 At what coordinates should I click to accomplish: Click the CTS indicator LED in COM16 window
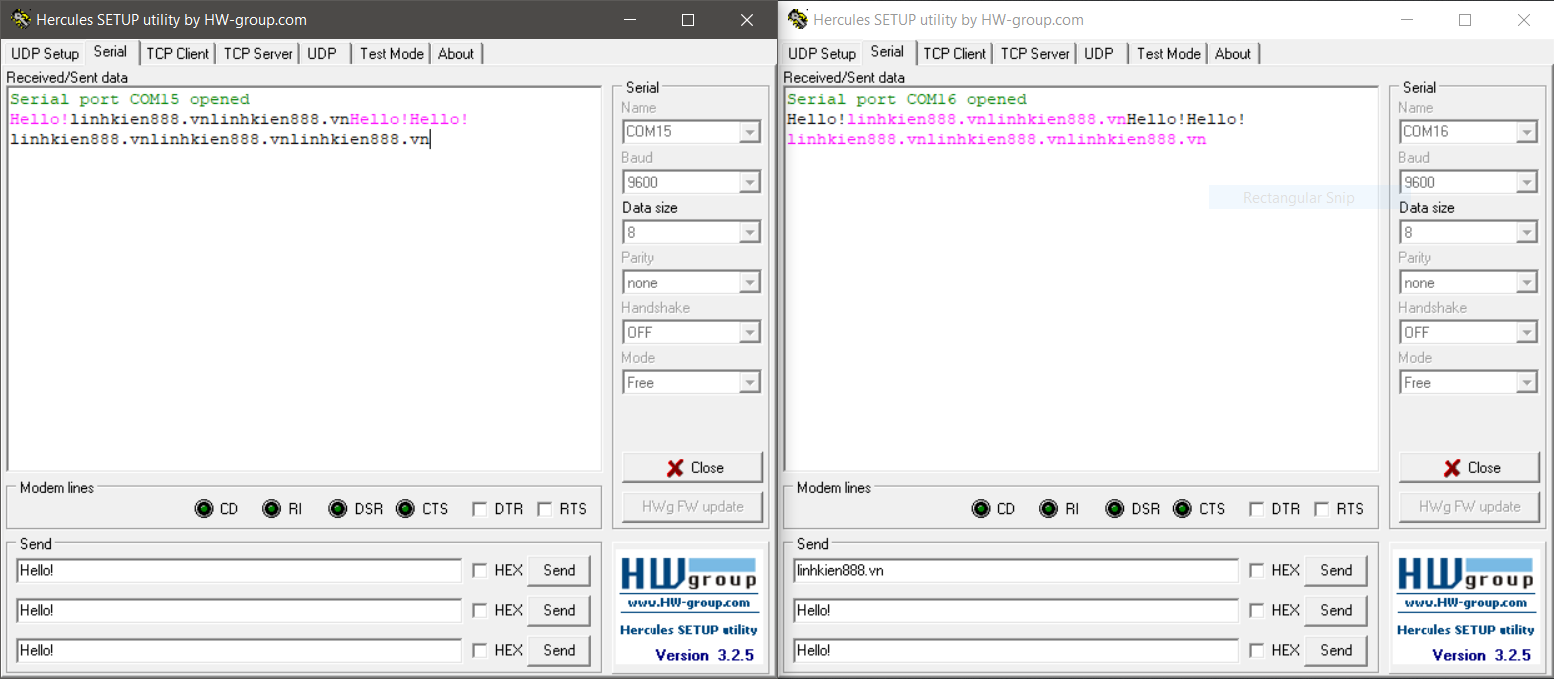1182,509
